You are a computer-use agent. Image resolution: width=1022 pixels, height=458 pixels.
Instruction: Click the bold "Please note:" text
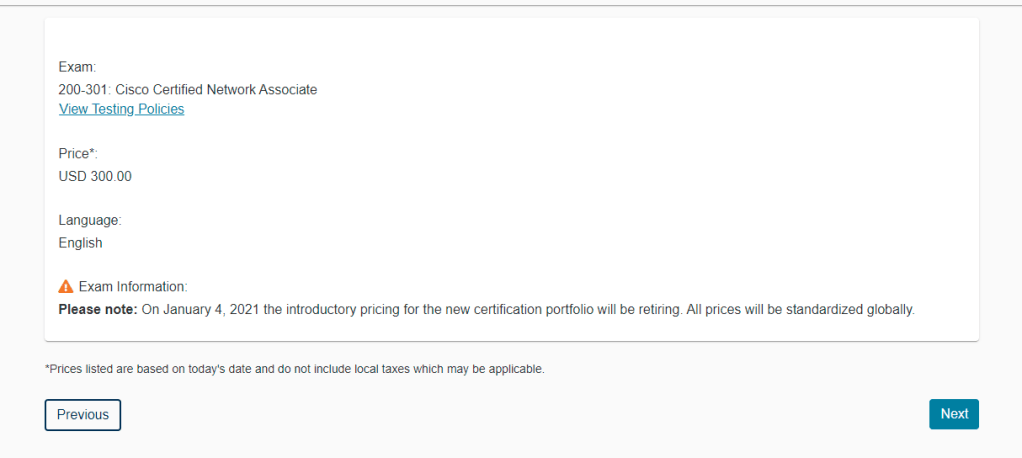click(98, 309)
